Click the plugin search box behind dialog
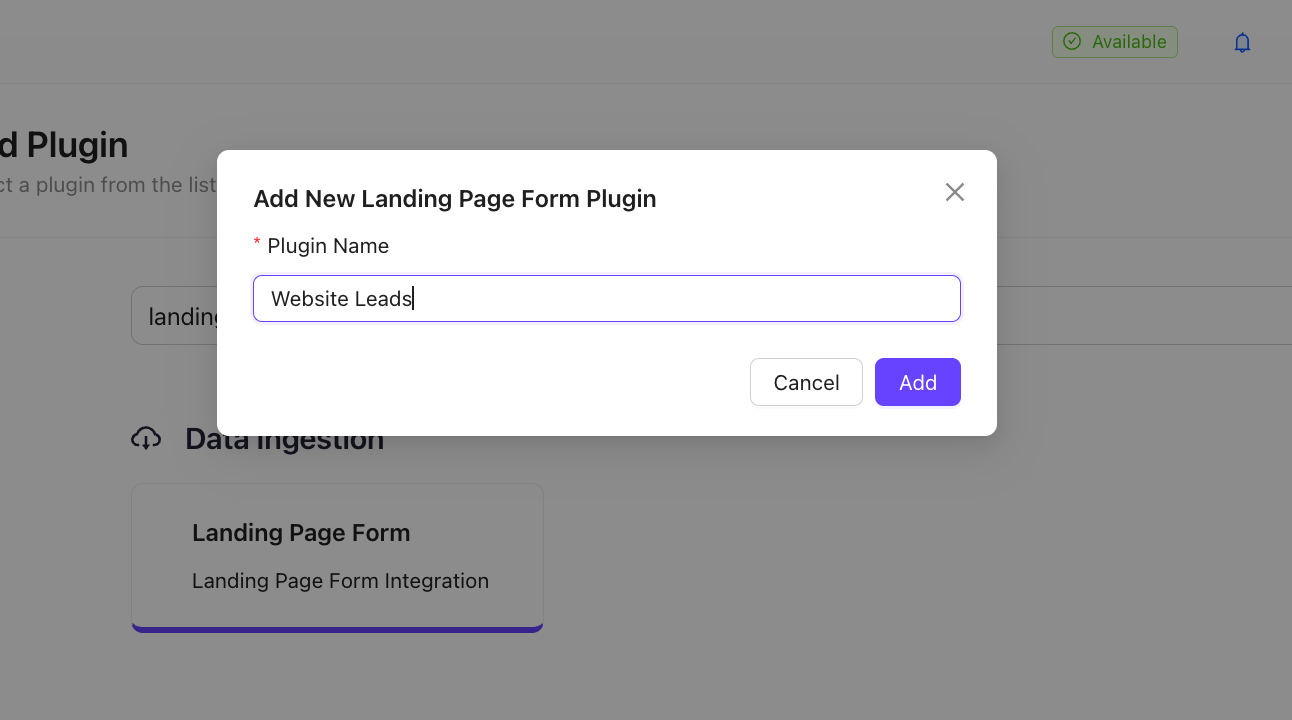The width and height of the screenshot is (1292, 720). (175, 317)
